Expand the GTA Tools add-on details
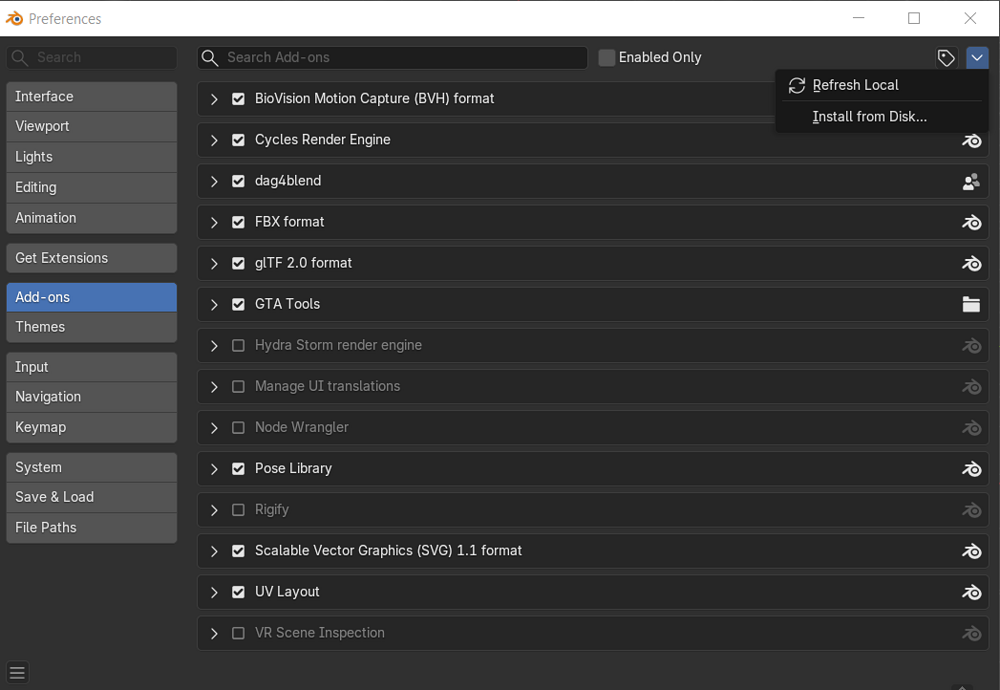The width and height of the screenshot is (1000, 690). (214, 305)
